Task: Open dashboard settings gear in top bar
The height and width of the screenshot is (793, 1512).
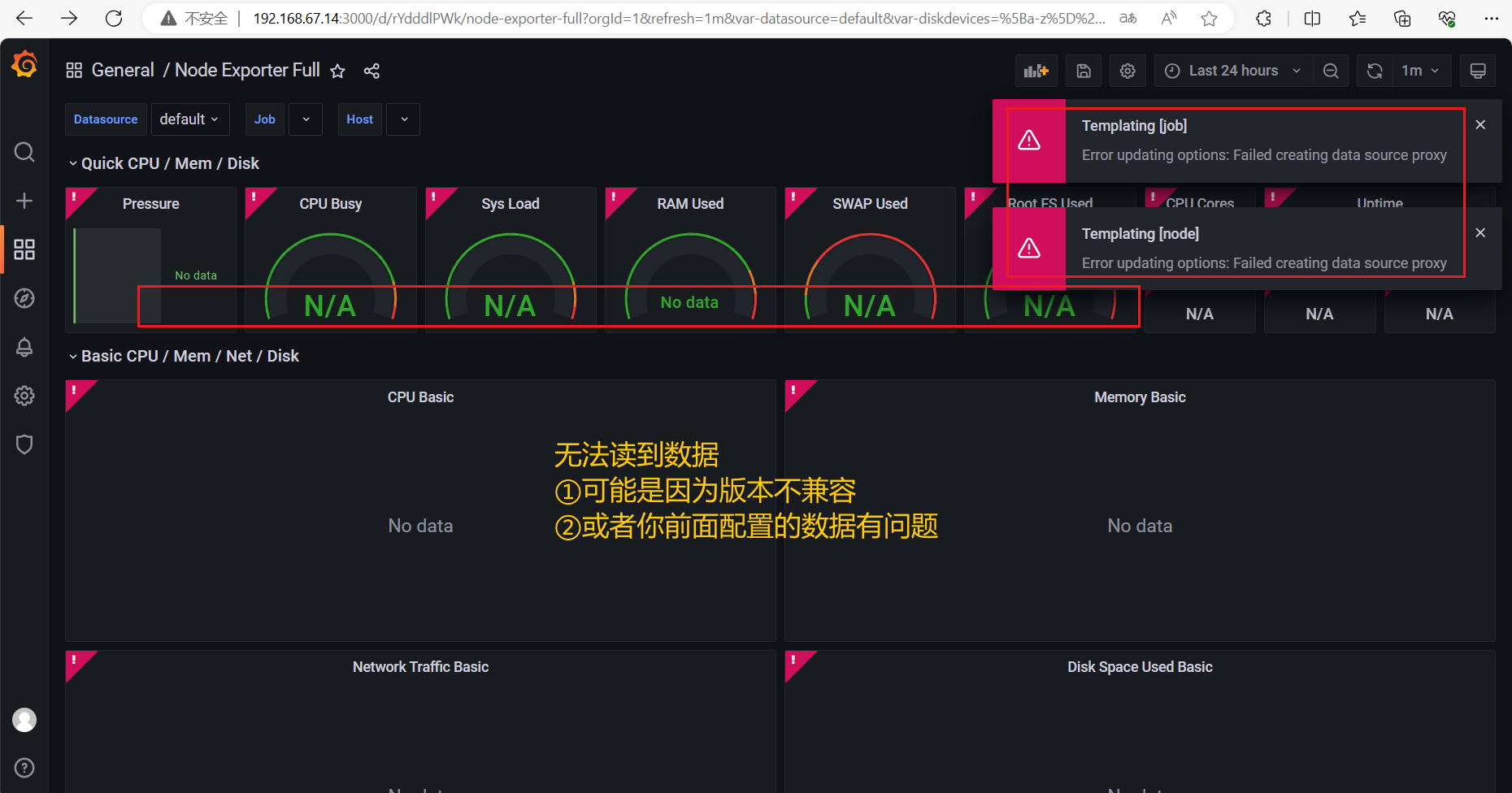Action: click(x=1127, y=71)
